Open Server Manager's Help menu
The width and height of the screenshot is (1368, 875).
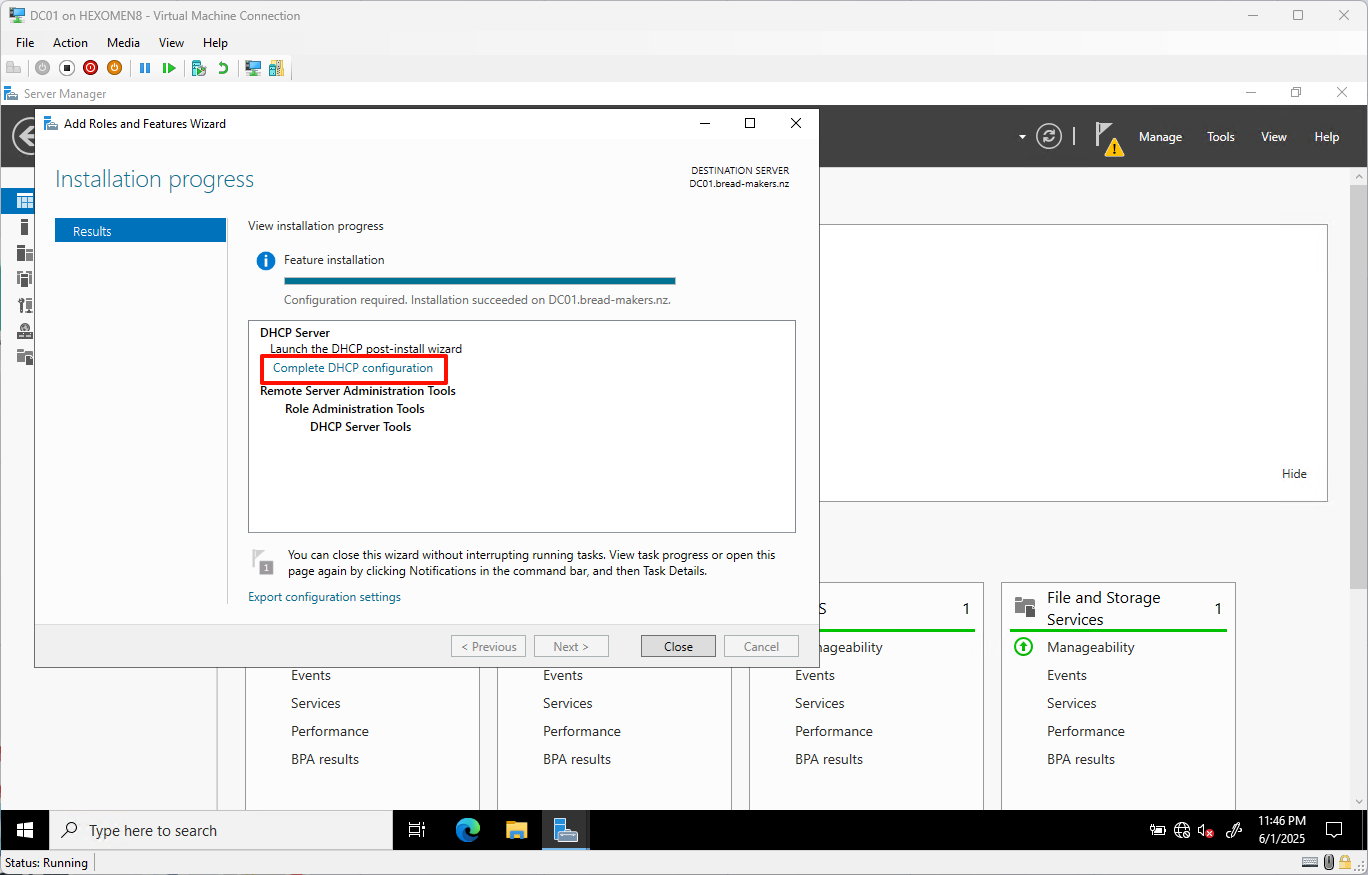[x=1326, y=137]
